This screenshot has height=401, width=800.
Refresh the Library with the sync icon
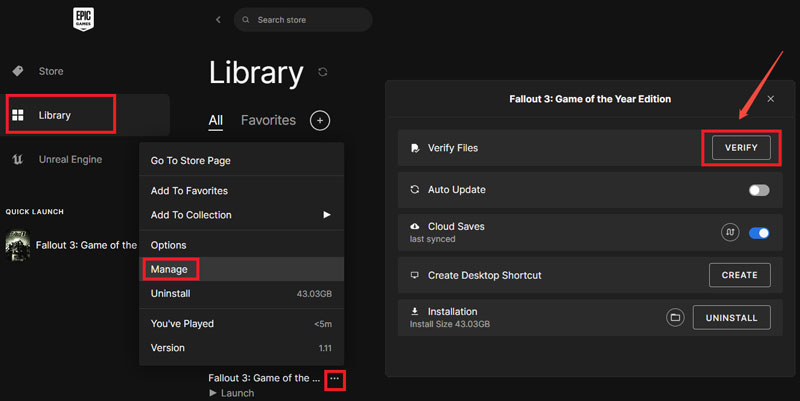pyautogui.click(x=322, y=72)
